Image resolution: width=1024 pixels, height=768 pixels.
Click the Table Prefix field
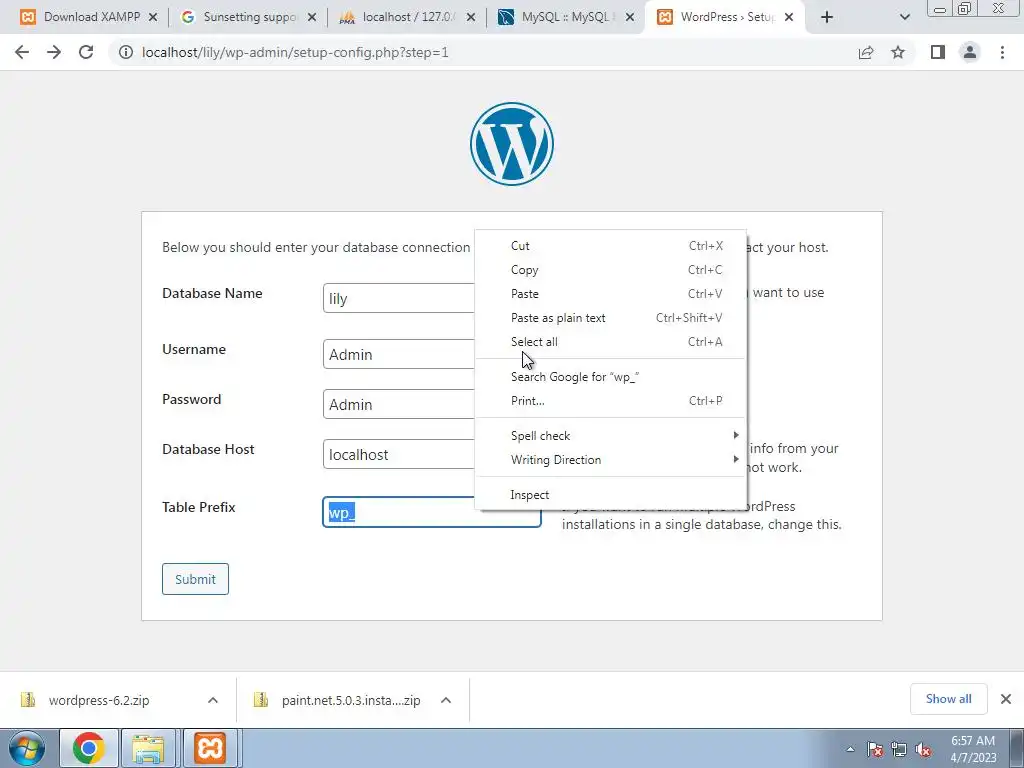click(432, 512)
